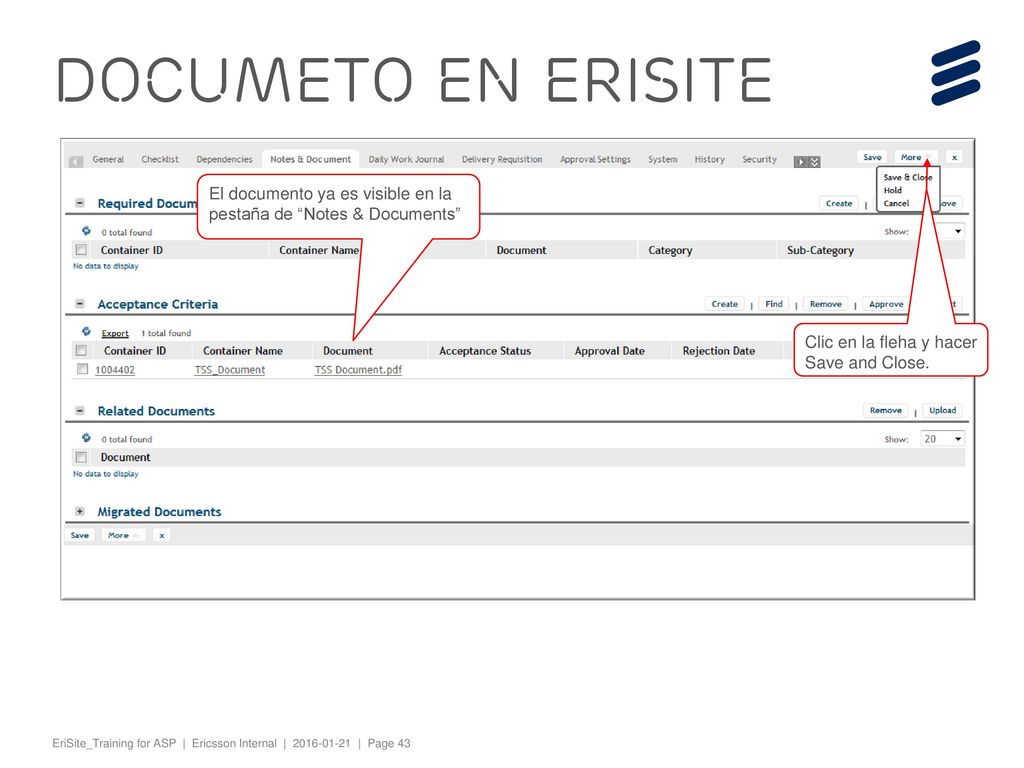Close the form with the top x button
This screenshot has height=768, width=1024.
[x=954, y=157]
